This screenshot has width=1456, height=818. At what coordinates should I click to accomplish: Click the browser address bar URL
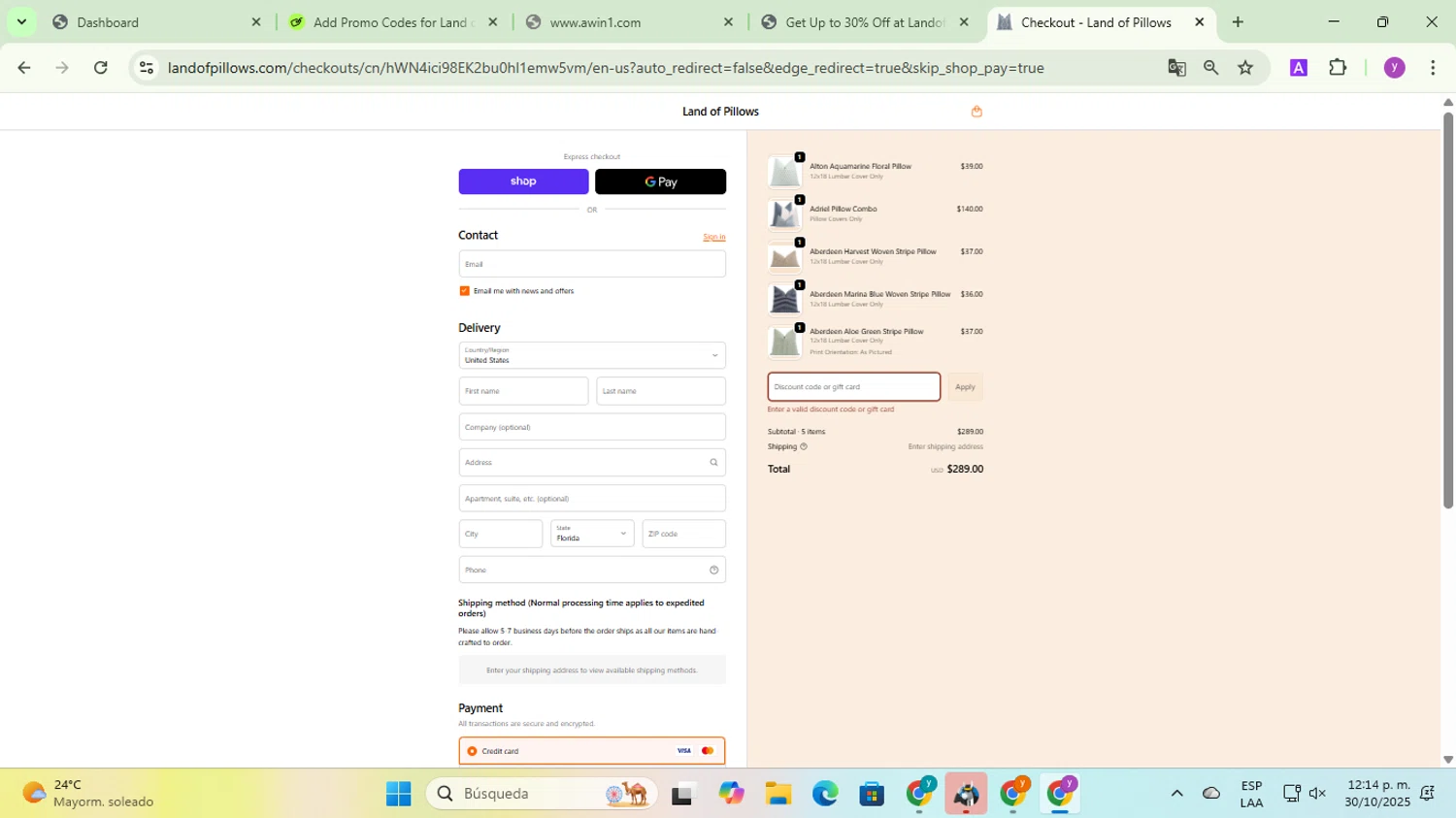coord(606,68)
